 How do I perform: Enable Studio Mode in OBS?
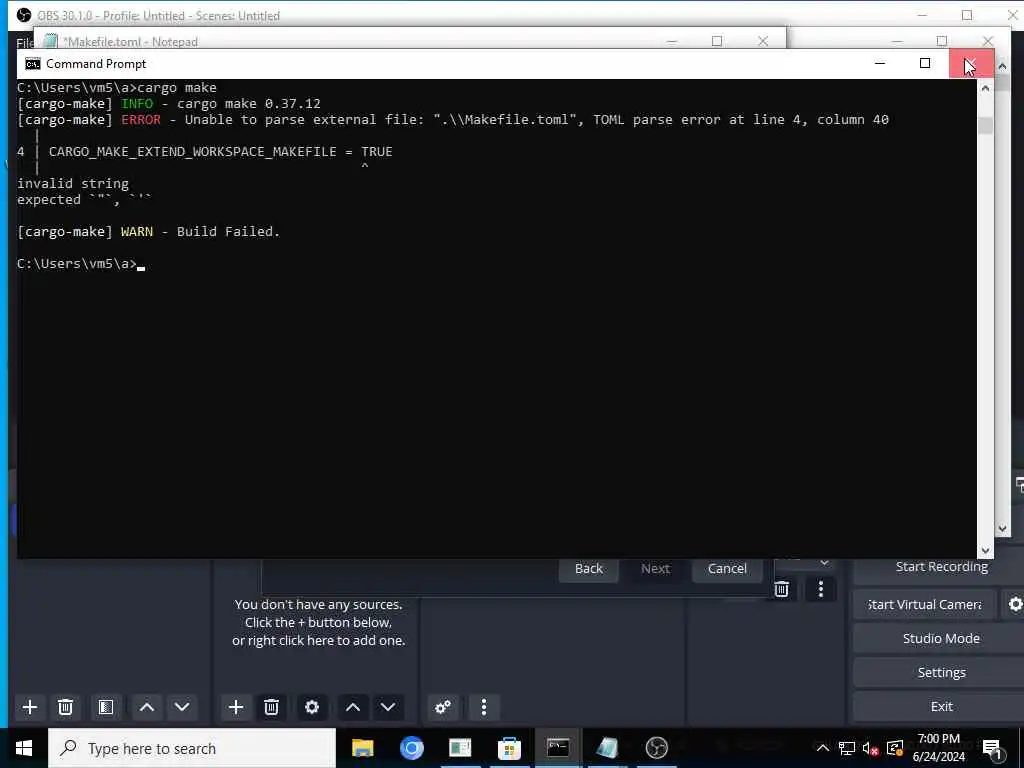pos(941,638)
